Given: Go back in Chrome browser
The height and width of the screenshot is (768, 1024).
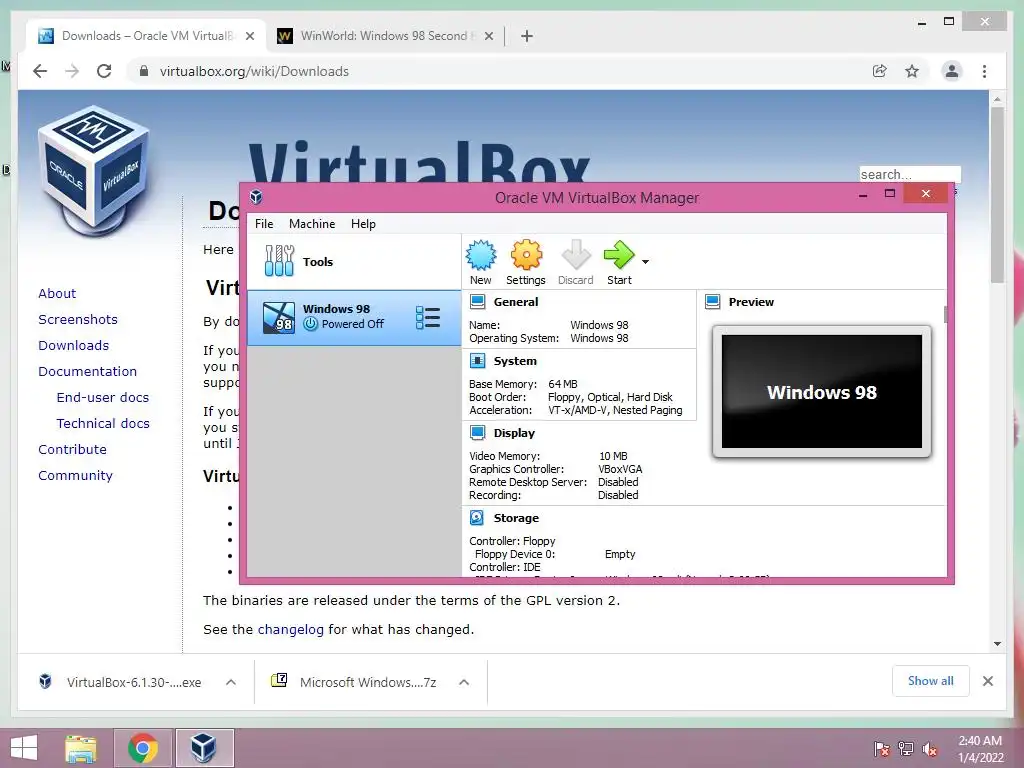Looking at the screenshot, I should tap(40, 71).
